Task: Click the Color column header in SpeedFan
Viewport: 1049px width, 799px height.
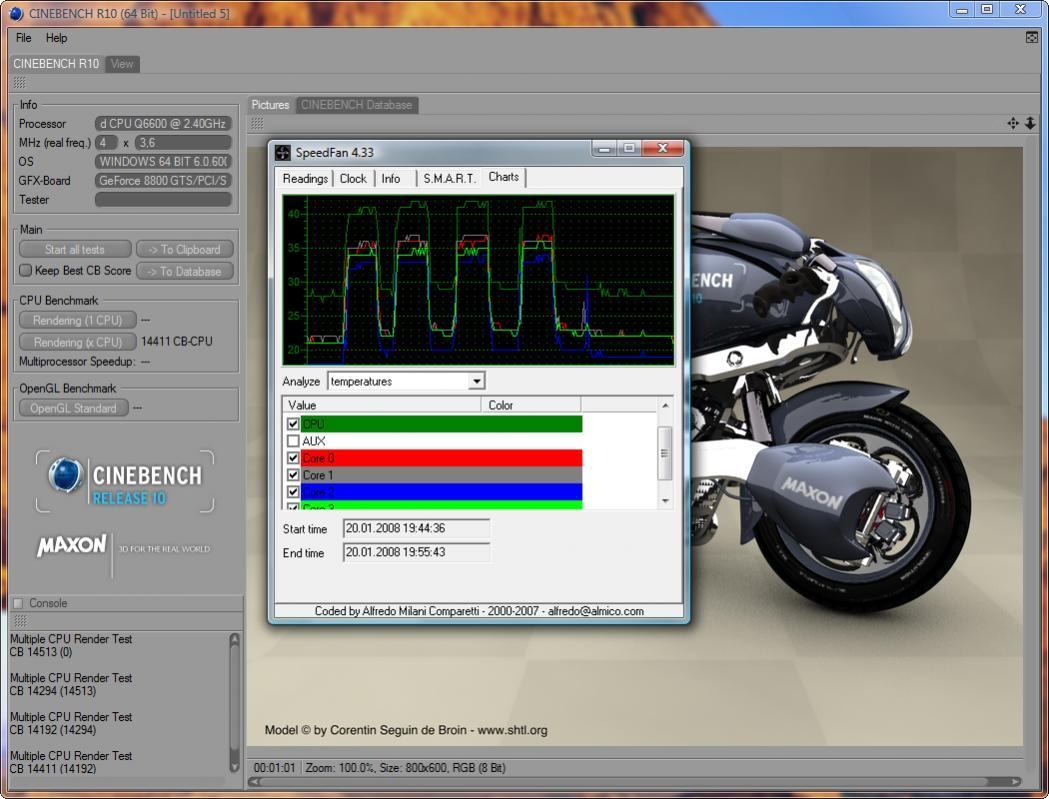Action: (531, 405)
